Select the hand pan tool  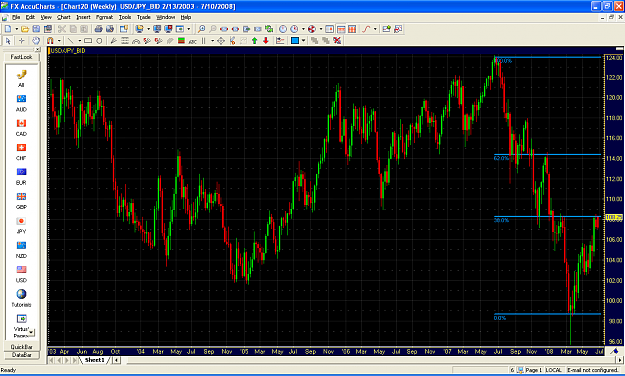36,41
